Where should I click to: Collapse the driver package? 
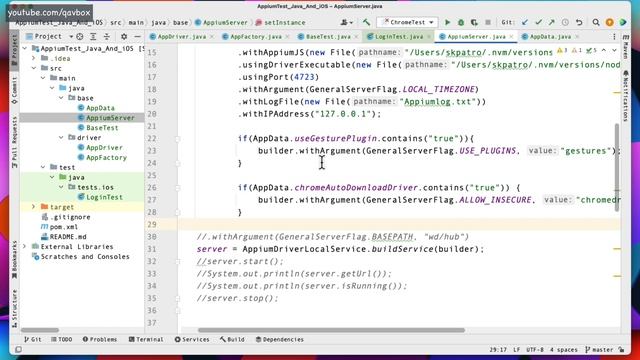pos(61,138)
